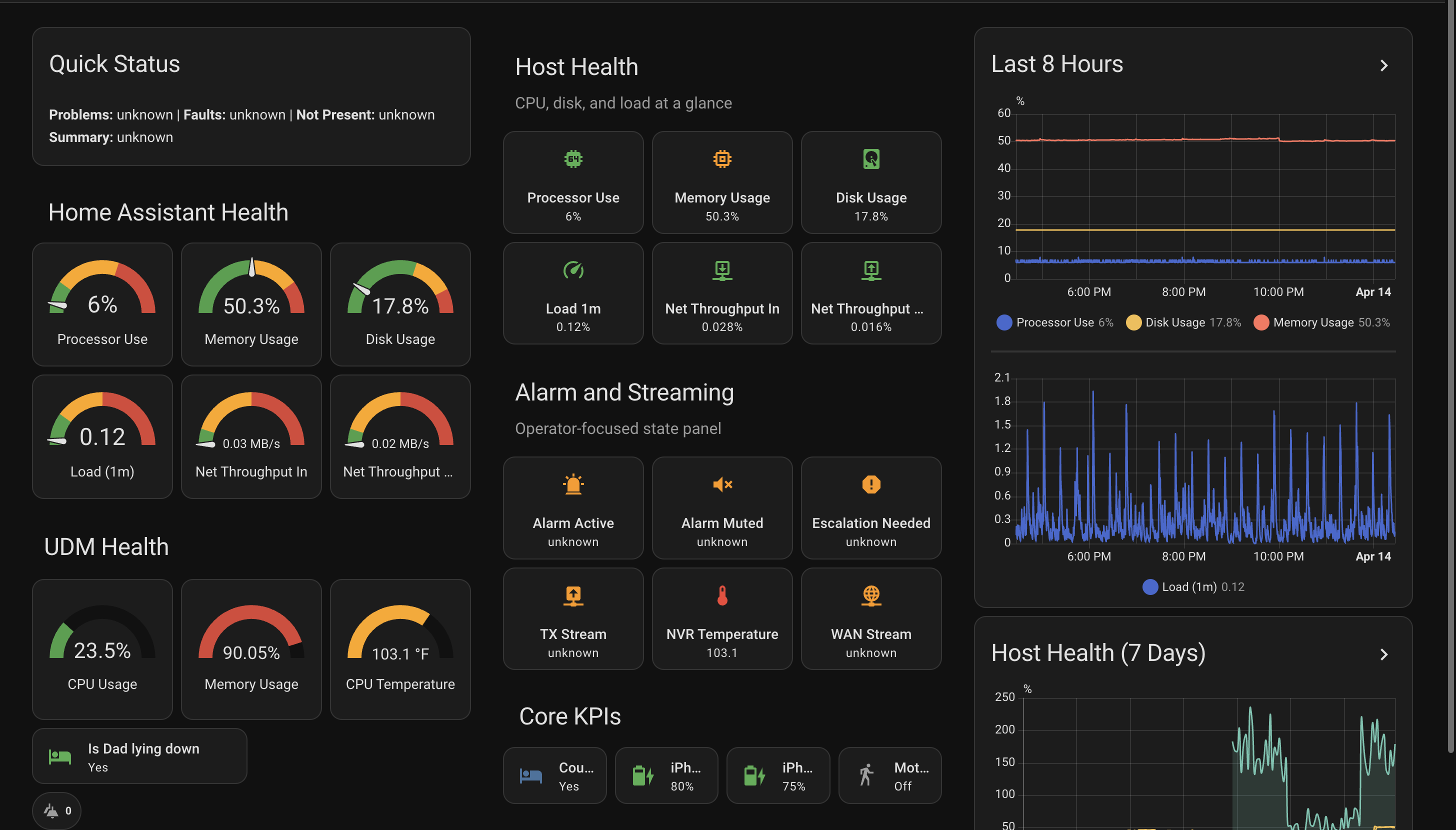Click the green bed icon for Dad lying down
The height and width of the screenshot is (830, 1456).
(x=60, y=757)
